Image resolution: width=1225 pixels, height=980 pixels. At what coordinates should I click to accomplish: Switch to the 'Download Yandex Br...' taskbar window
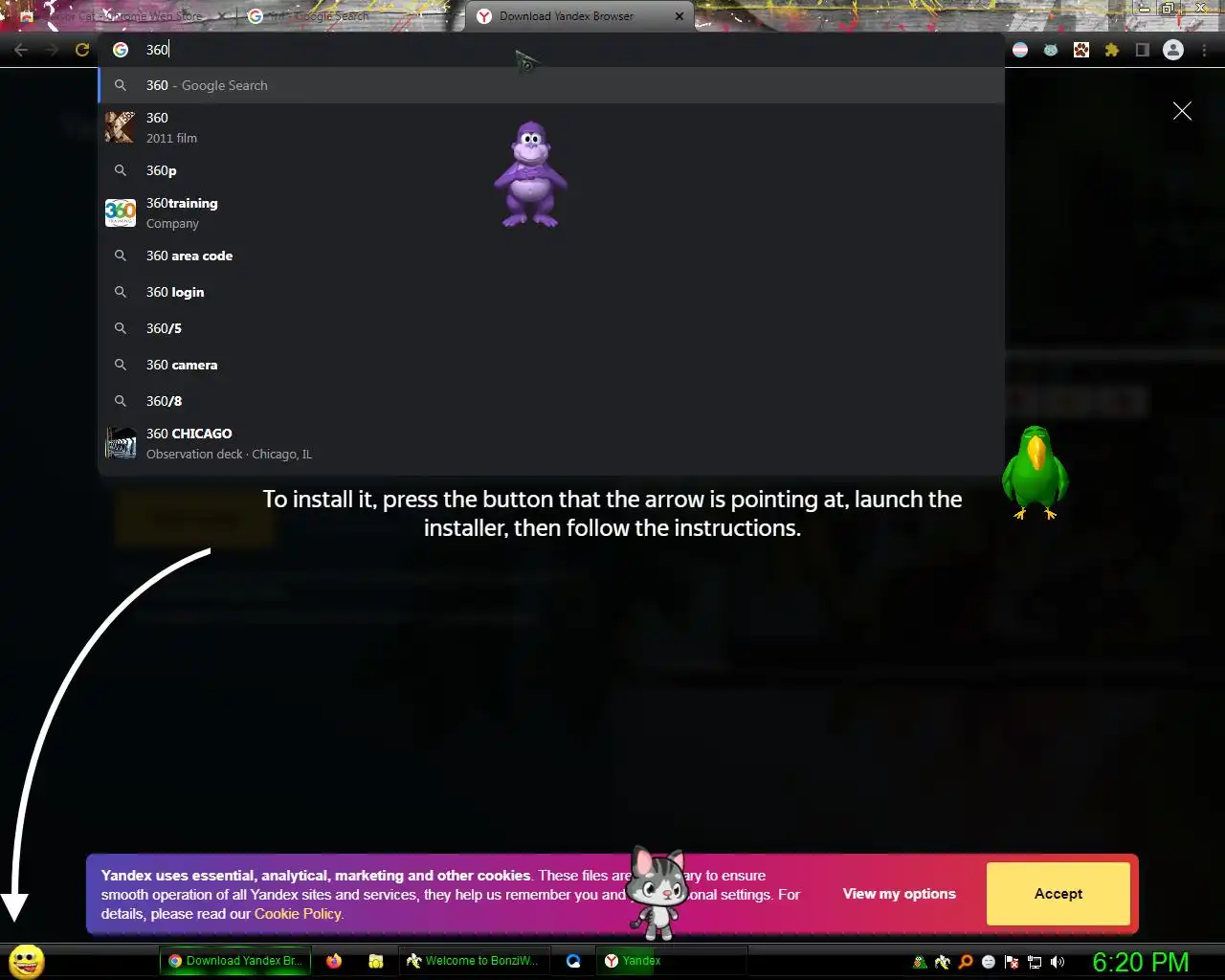(235, 961)
